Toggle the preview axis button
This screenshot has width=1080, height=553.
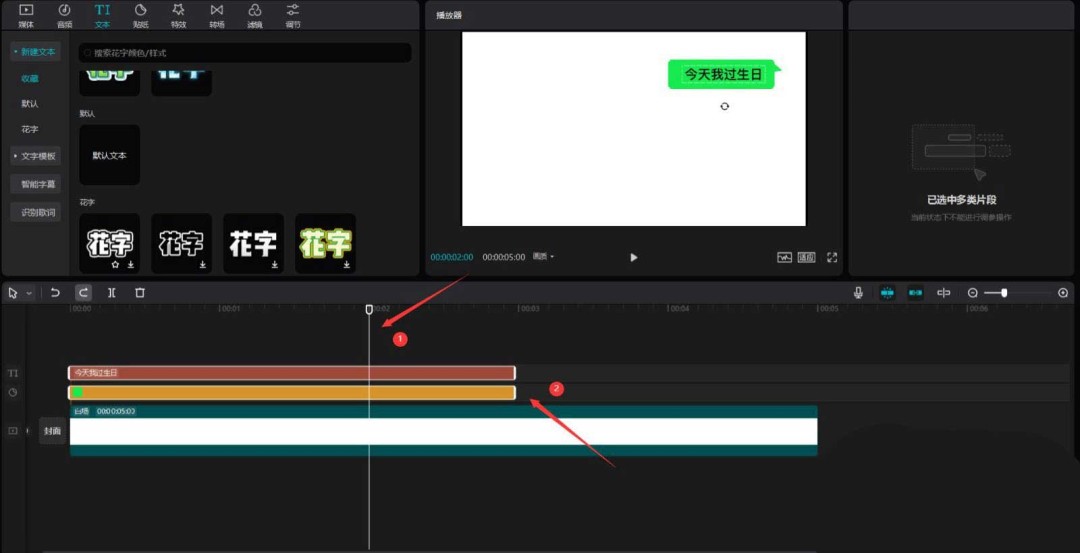click(943, 293)
